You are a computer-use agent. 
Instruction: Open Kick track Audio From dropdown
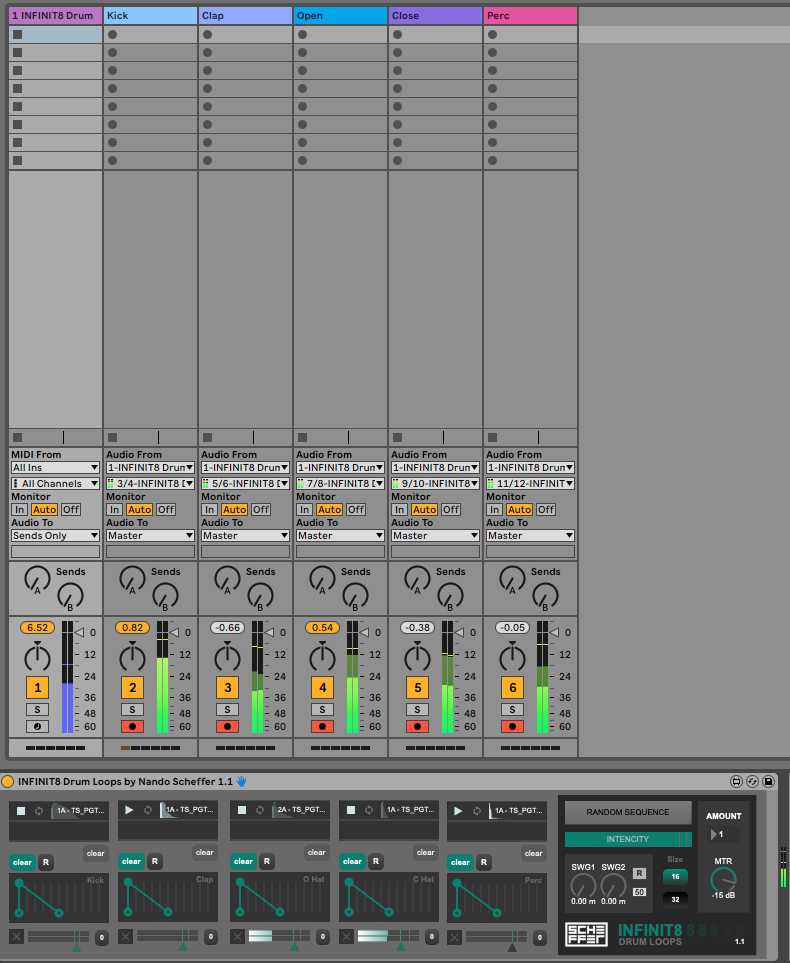[x=151, y=467]
